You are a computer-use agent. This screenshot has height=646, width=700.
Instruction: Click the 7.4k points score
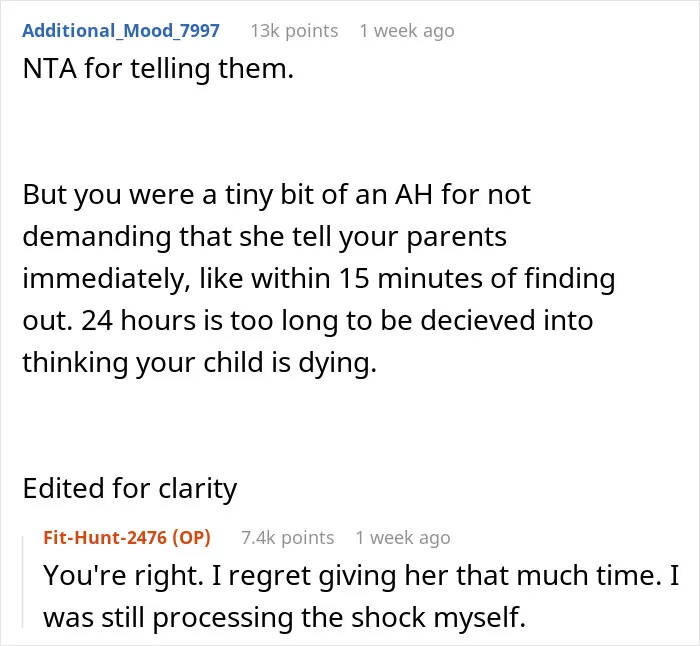(x=288, y=538)
